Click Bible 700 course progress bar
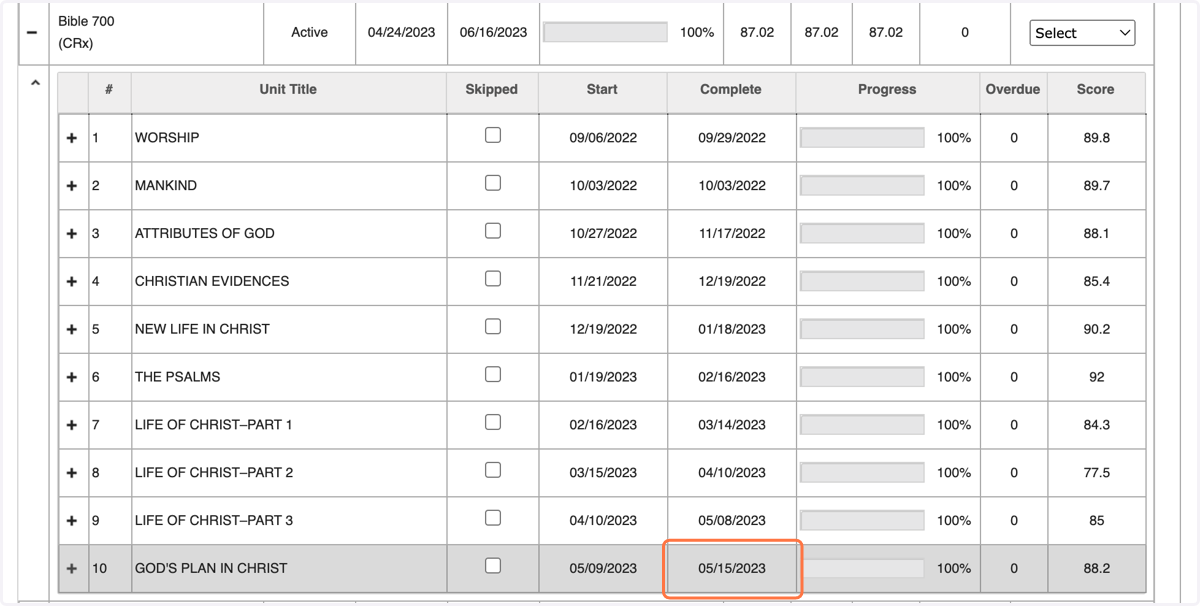This screenshot has width=1200, height=606. pos(605,32)
